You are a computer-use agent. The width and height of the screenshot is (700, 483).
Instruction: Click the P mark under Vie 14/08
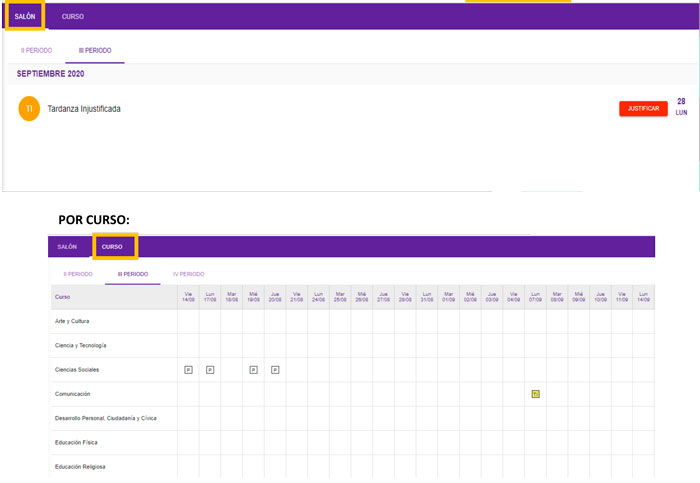click(x=188, y=370)
